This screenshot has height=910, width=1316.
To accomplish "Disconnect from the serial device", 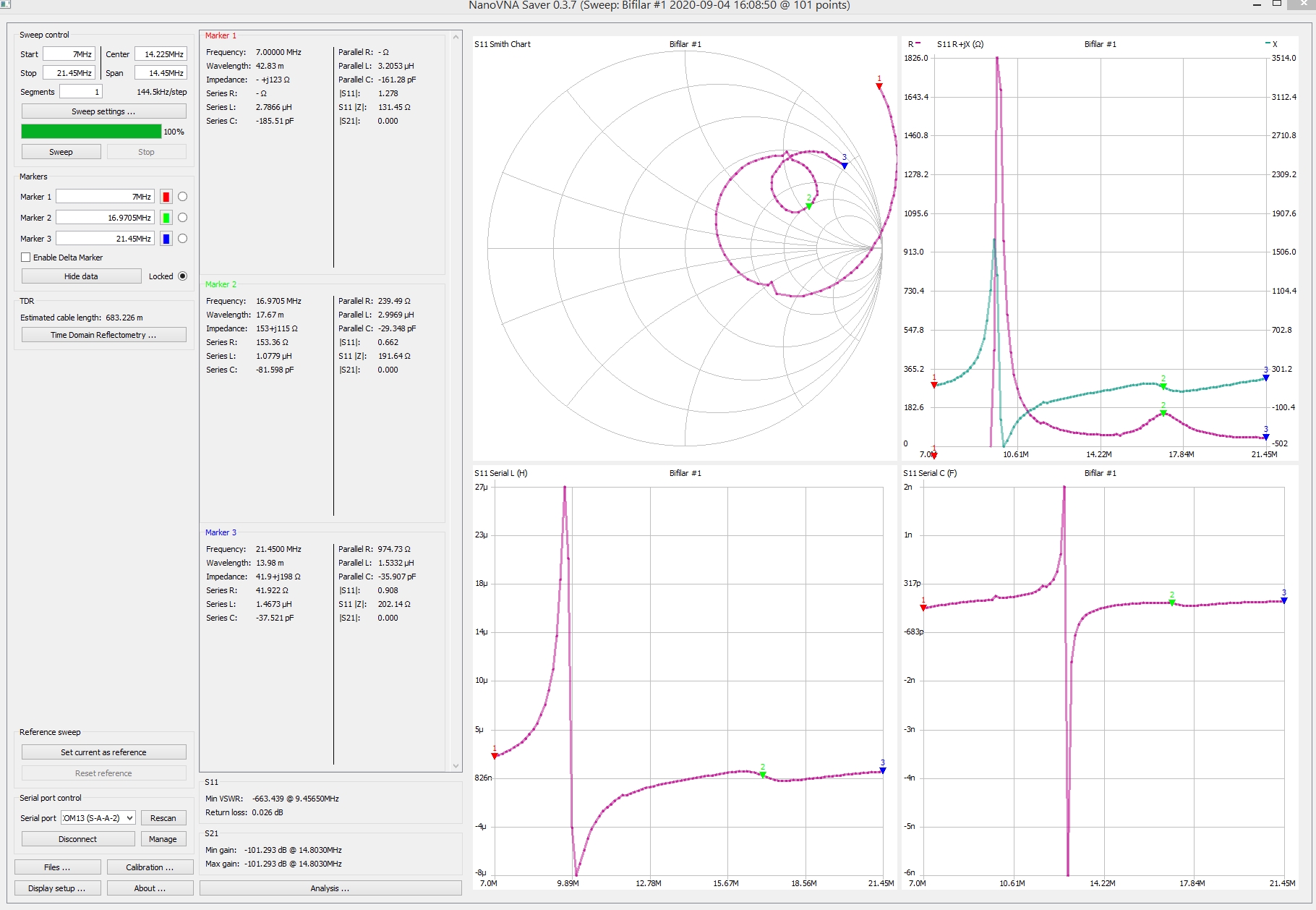I will point(78,839).
